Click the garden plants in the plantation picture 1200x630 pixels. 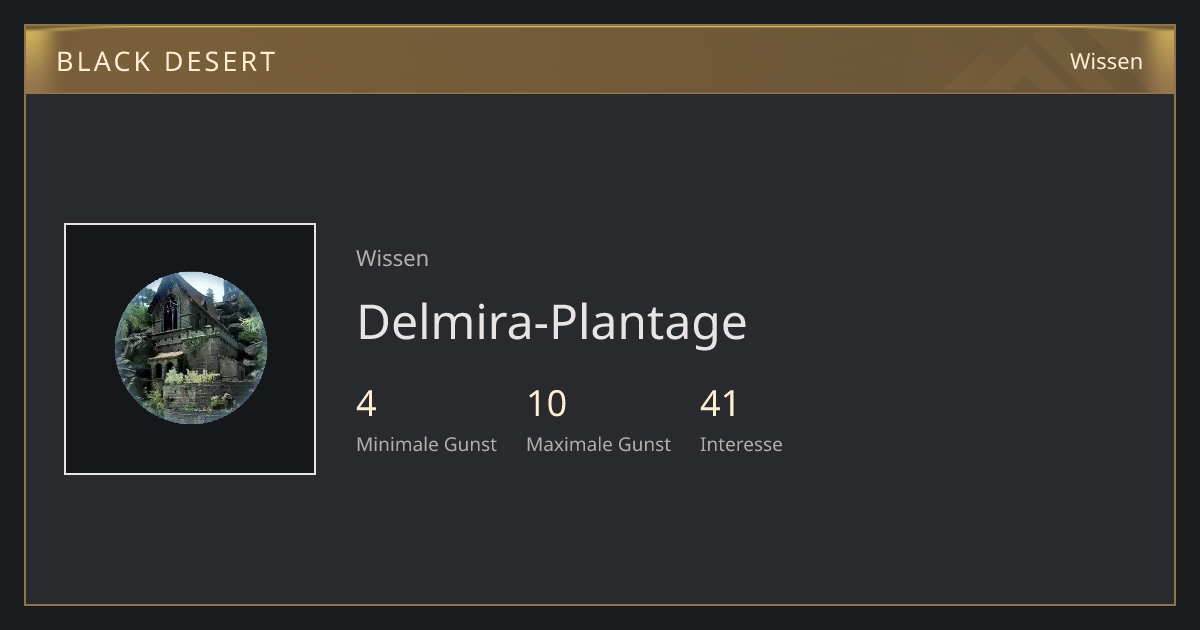tap(190, 377)
